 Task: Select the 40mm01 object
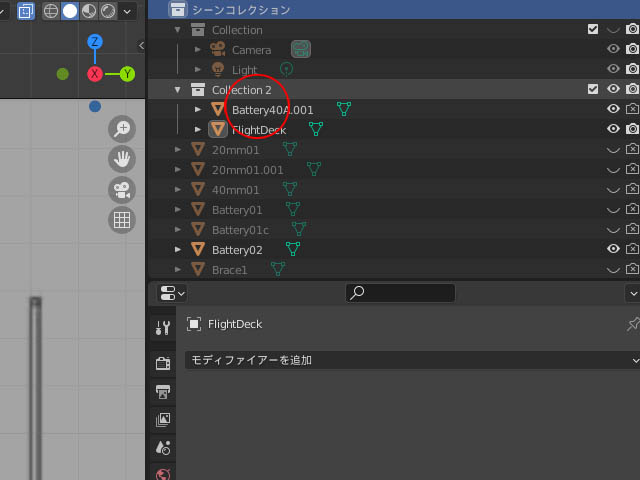(x=235, y=190)
